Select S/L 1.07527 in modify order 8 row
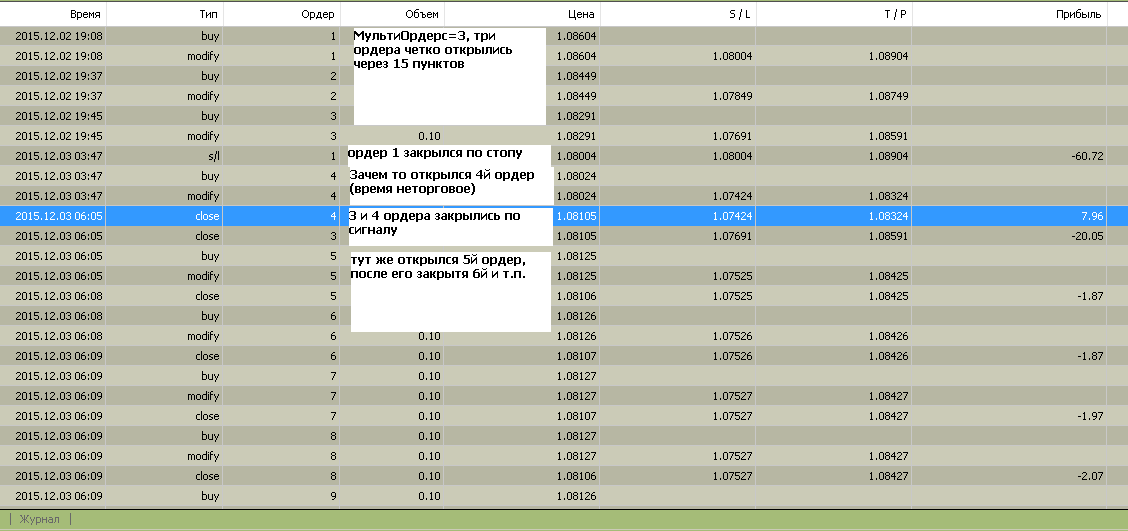The image size is (1128, 531). 734,456
